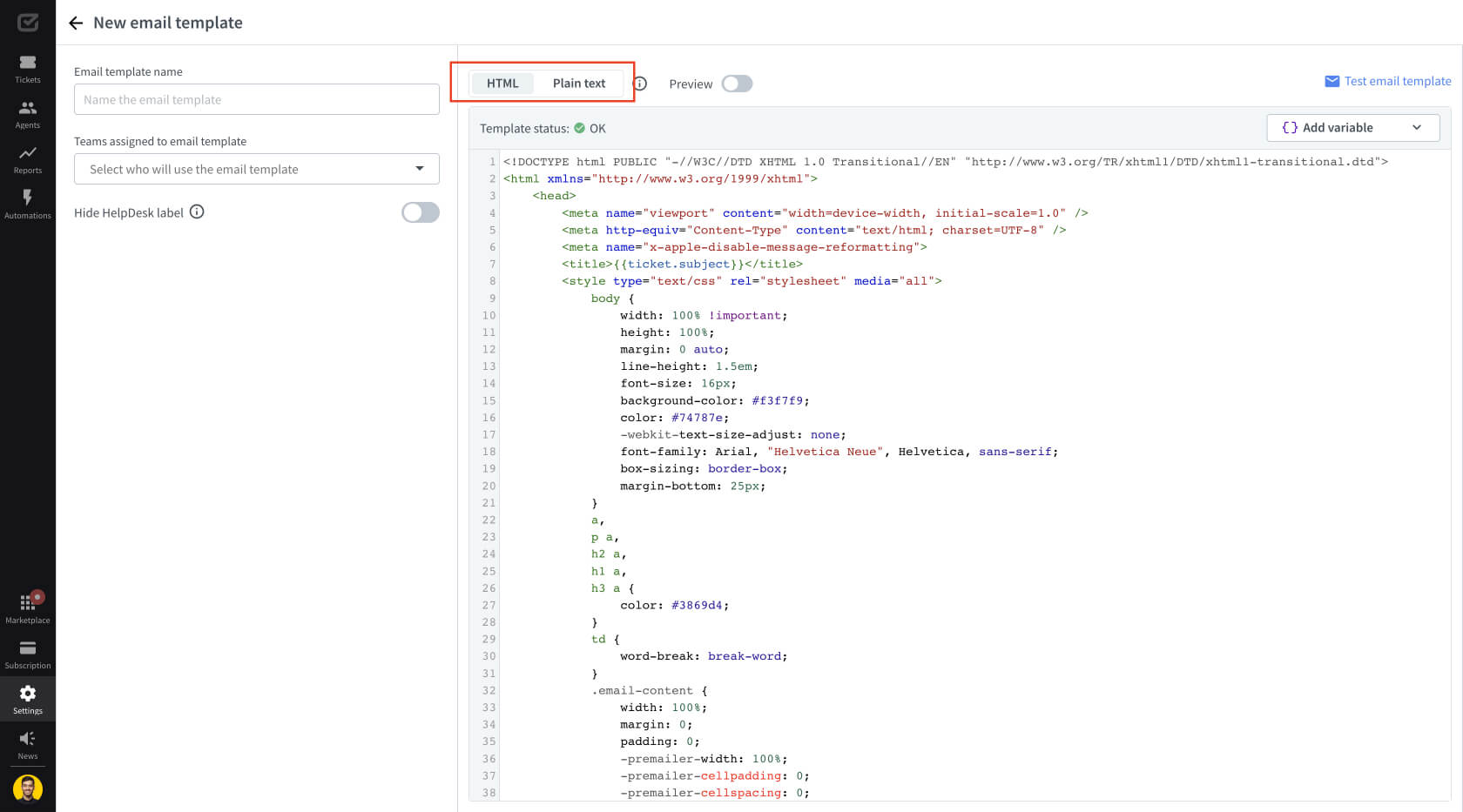This screenshot has width=1463, height=812.
Task: Click the curly braces variable icon
Action: (1290, 127)
